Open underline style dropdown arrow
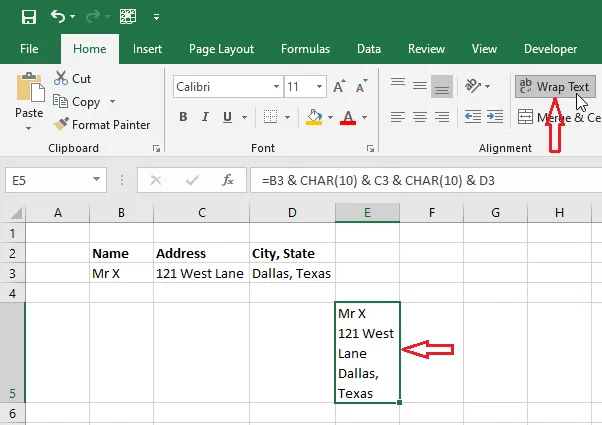Viewport: 602px width, 425px height. point(244,117)
